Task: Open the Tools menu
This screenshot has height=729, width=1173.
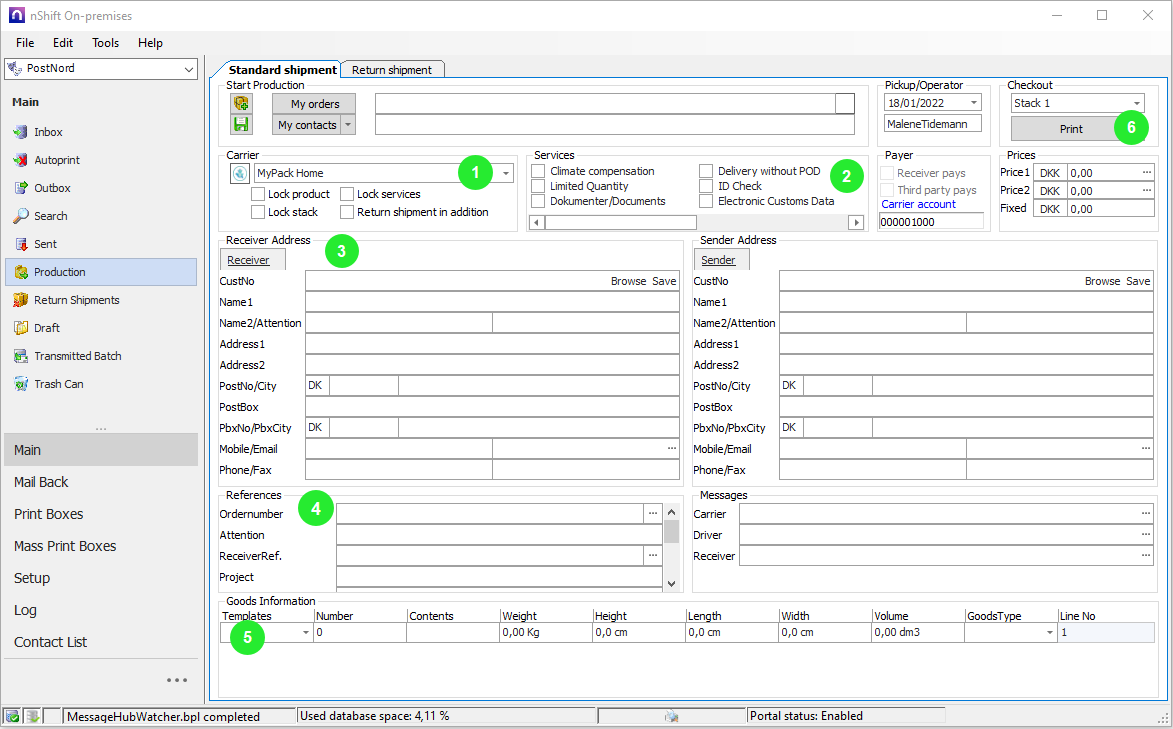Action: [x=105, y=43]
